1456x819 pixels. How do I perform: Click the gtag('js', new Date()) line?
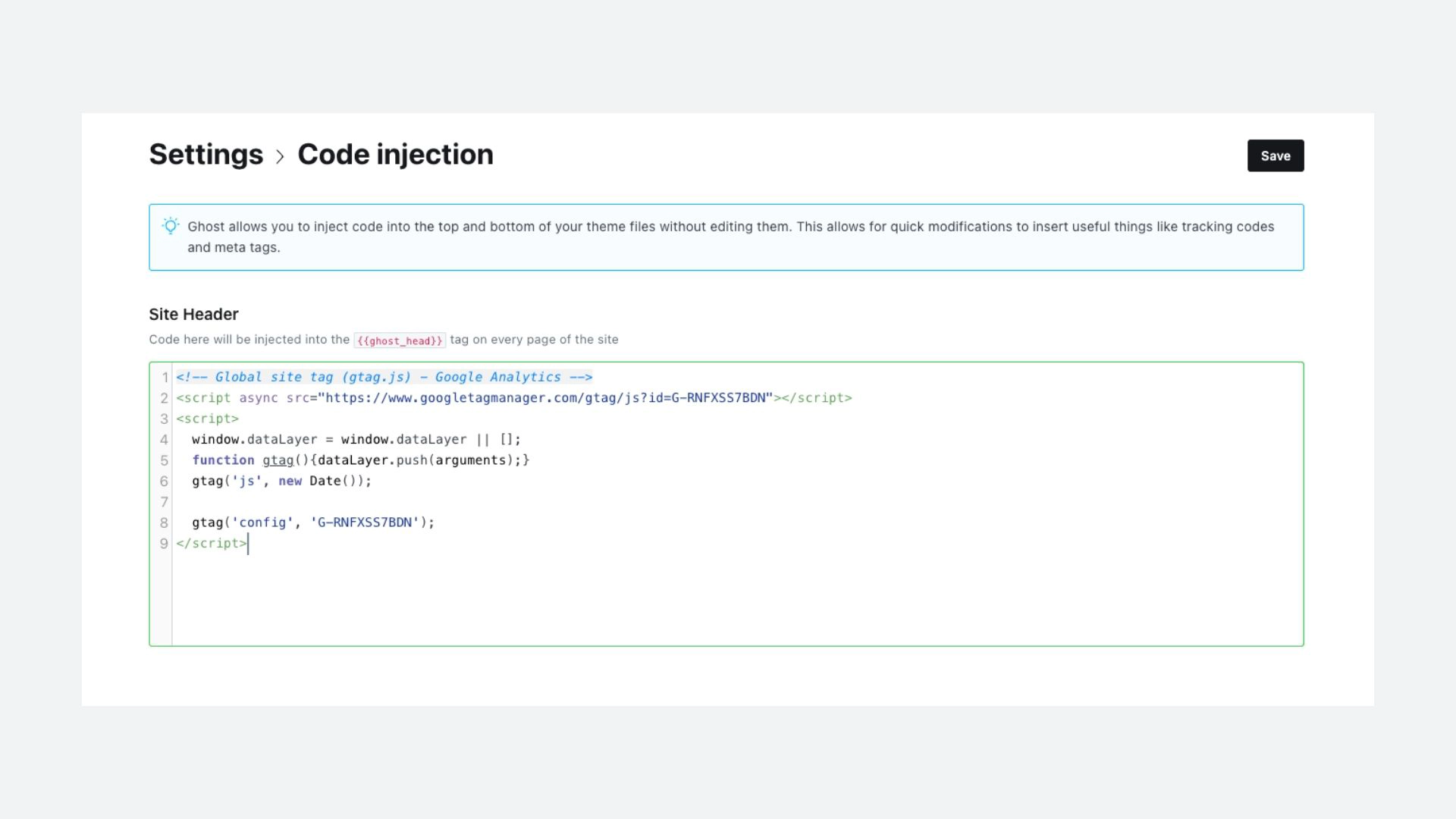(x=281, y=481)
